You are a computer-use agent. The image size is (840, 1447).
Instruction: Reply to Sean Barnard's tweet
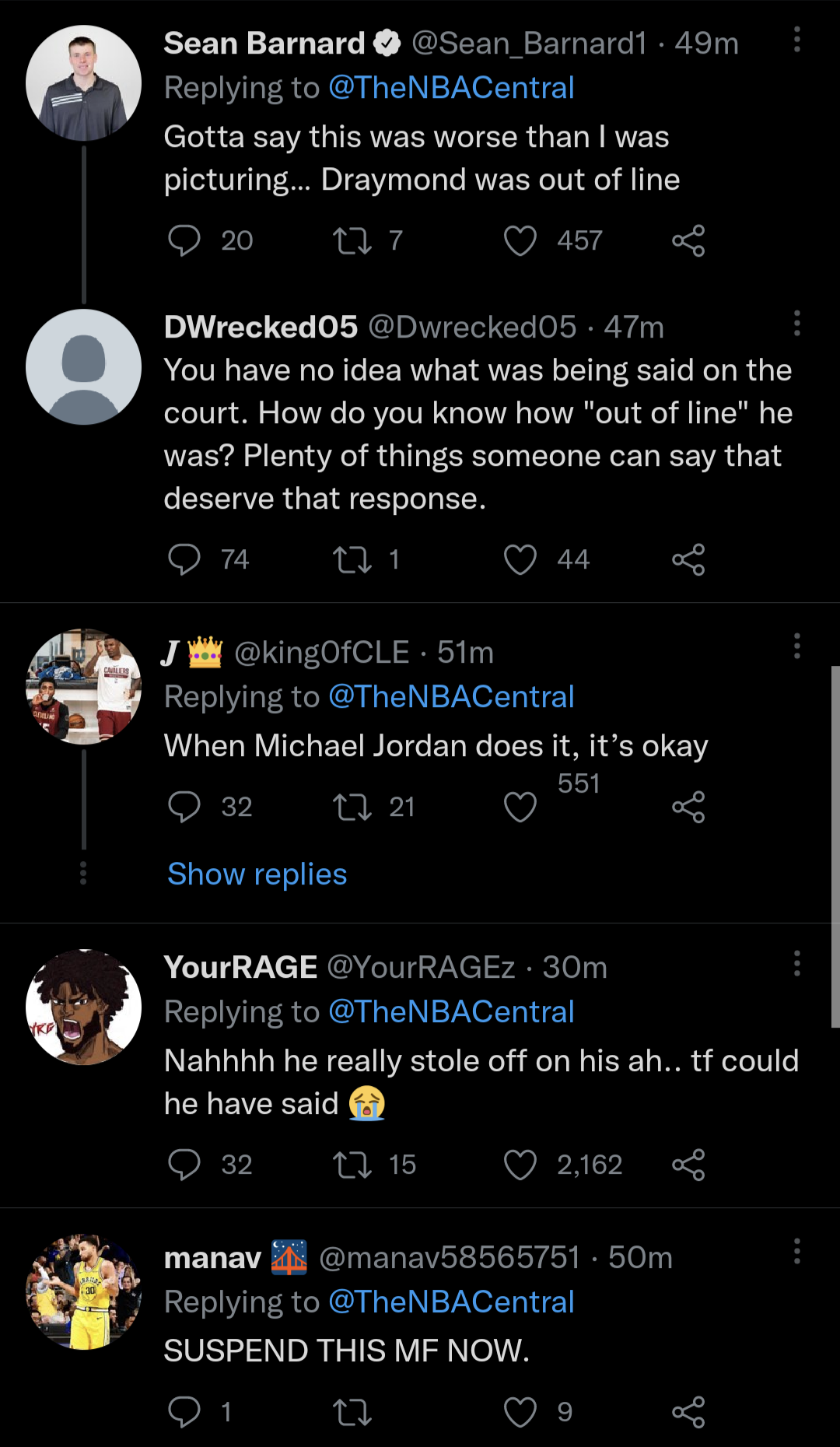[184, 240]
